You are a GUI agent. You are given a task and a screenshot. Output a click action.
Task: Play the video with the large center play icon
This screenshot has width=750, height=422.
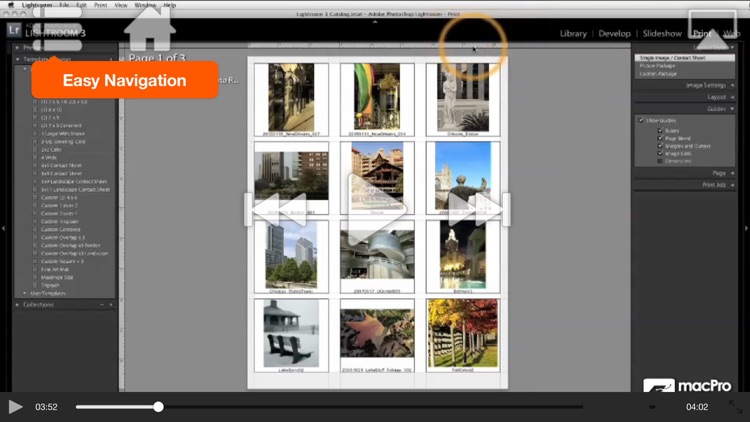377,210
